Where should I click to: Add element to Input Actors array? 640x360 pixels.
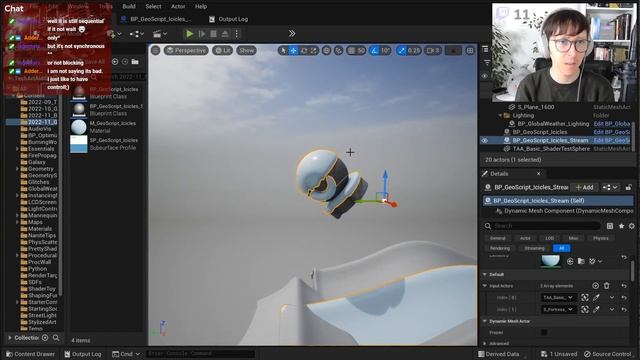point(595,286)
